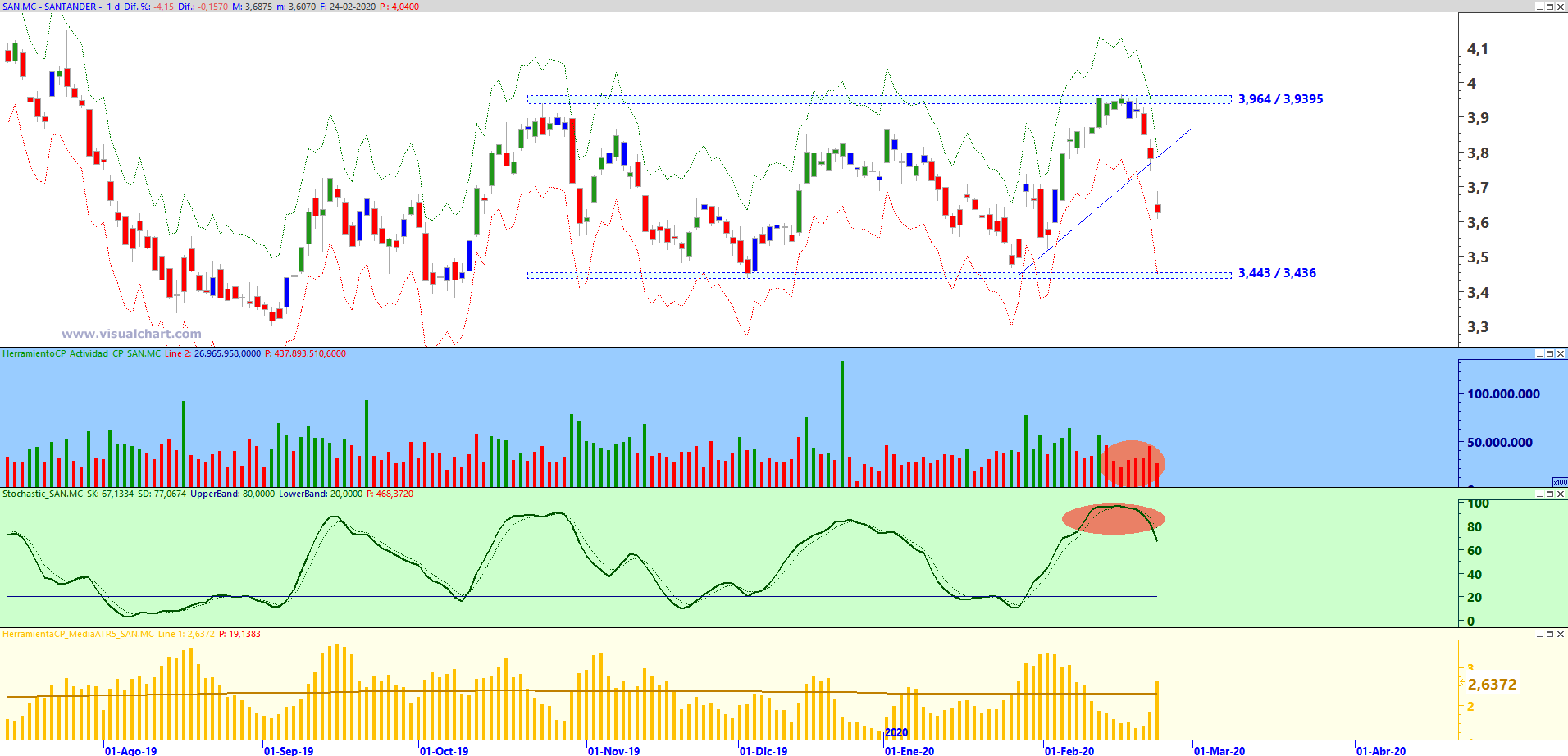The width and height of the screenshot is (1568, 756).
Task: Maximize the Actividad volume indicator panel
Action: (1550, 353)
